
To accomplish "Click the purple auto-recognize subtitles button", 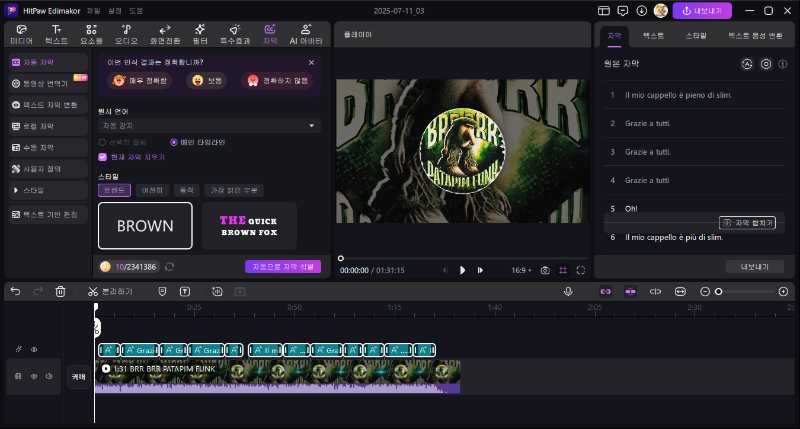I will pyautogui.click(x=283, y=267).
